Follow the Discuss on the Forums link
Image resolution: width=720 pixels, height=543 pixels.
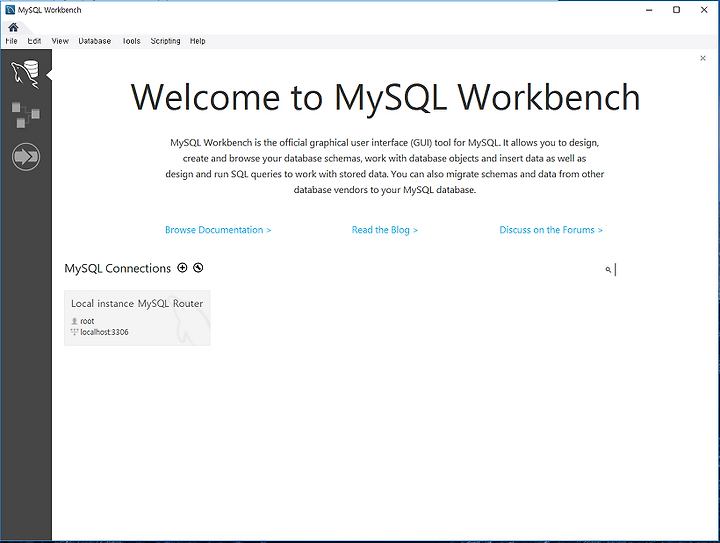pyautogui.click(x=551, y=230)
